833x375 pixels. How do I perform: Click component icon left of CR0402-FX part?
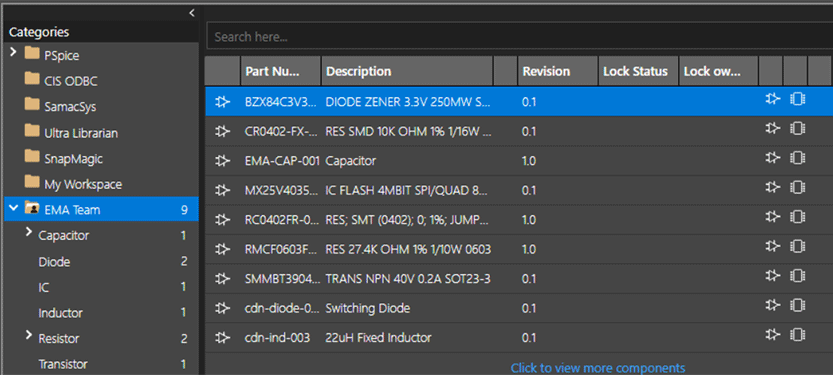click(x=223, y=131)
